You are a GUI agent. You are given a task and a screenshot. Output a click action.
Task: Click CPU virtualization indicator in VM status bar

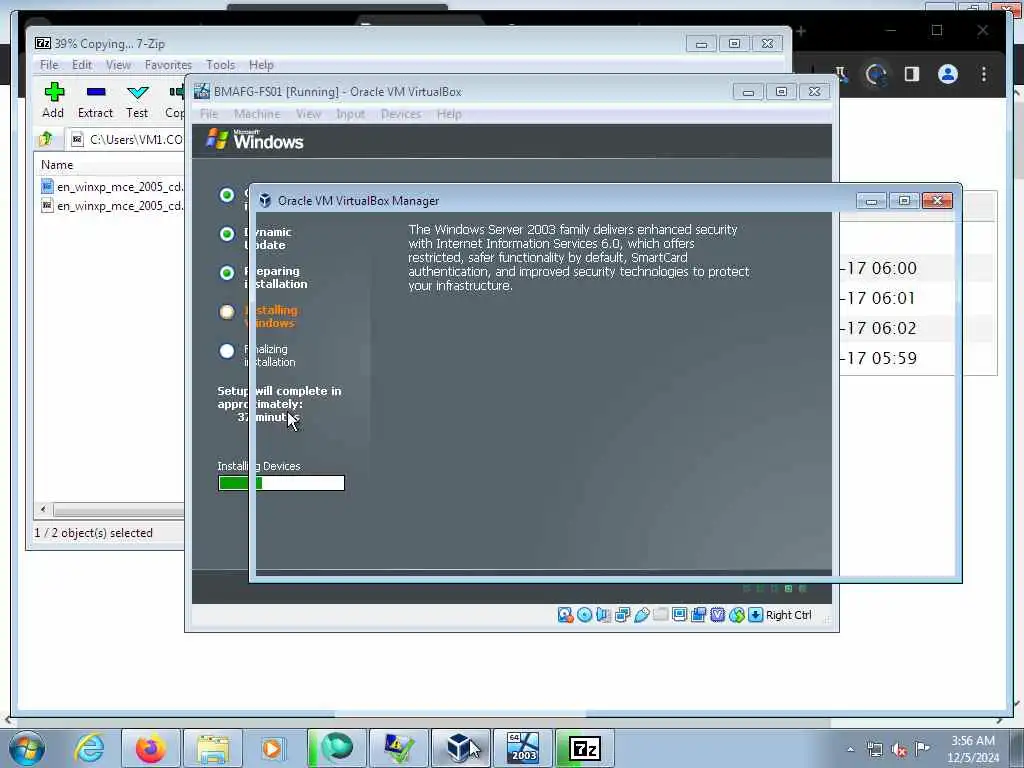[717, 615]
